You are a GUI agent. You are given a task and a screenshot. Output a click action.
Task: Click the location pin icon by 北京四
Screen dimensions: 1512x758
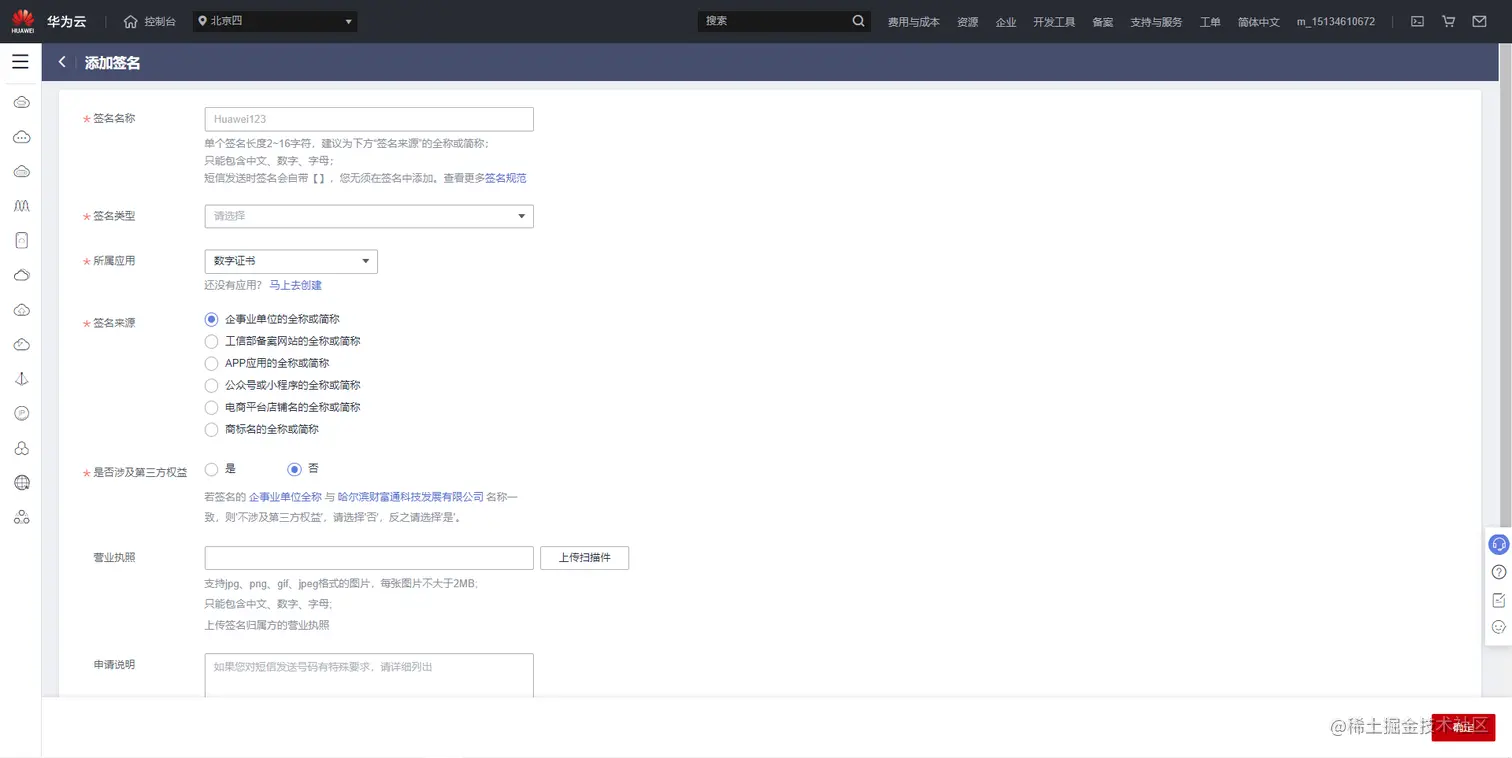coord(203,21)
